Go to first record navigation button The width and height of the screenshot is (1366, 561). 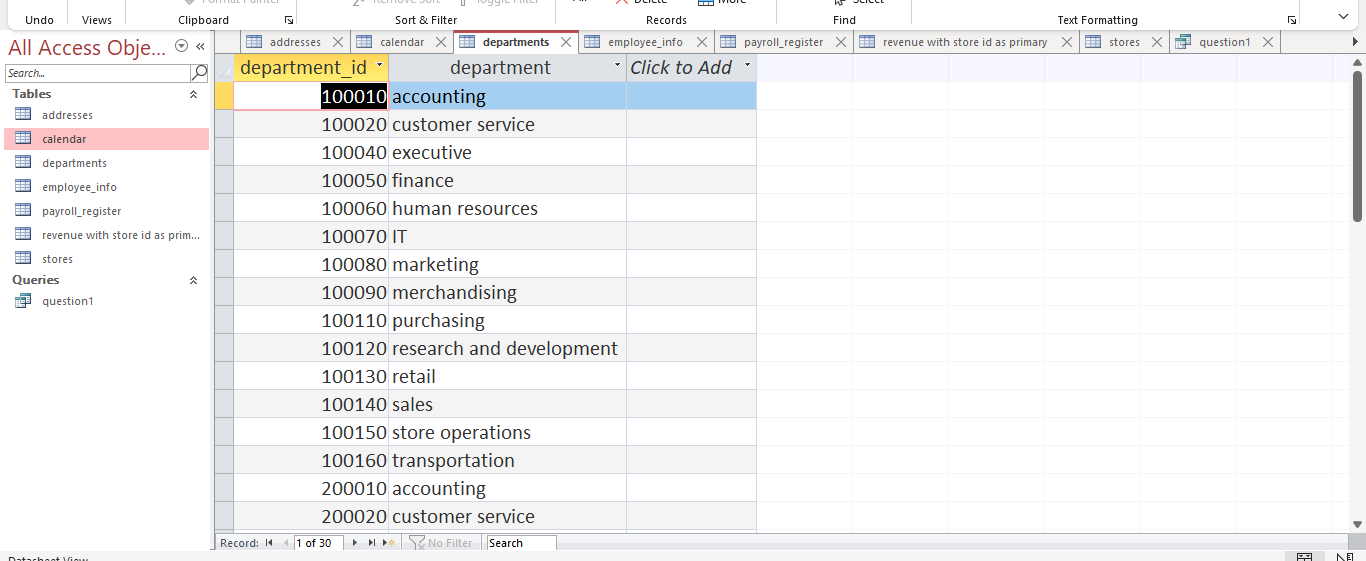pos(269,543)
